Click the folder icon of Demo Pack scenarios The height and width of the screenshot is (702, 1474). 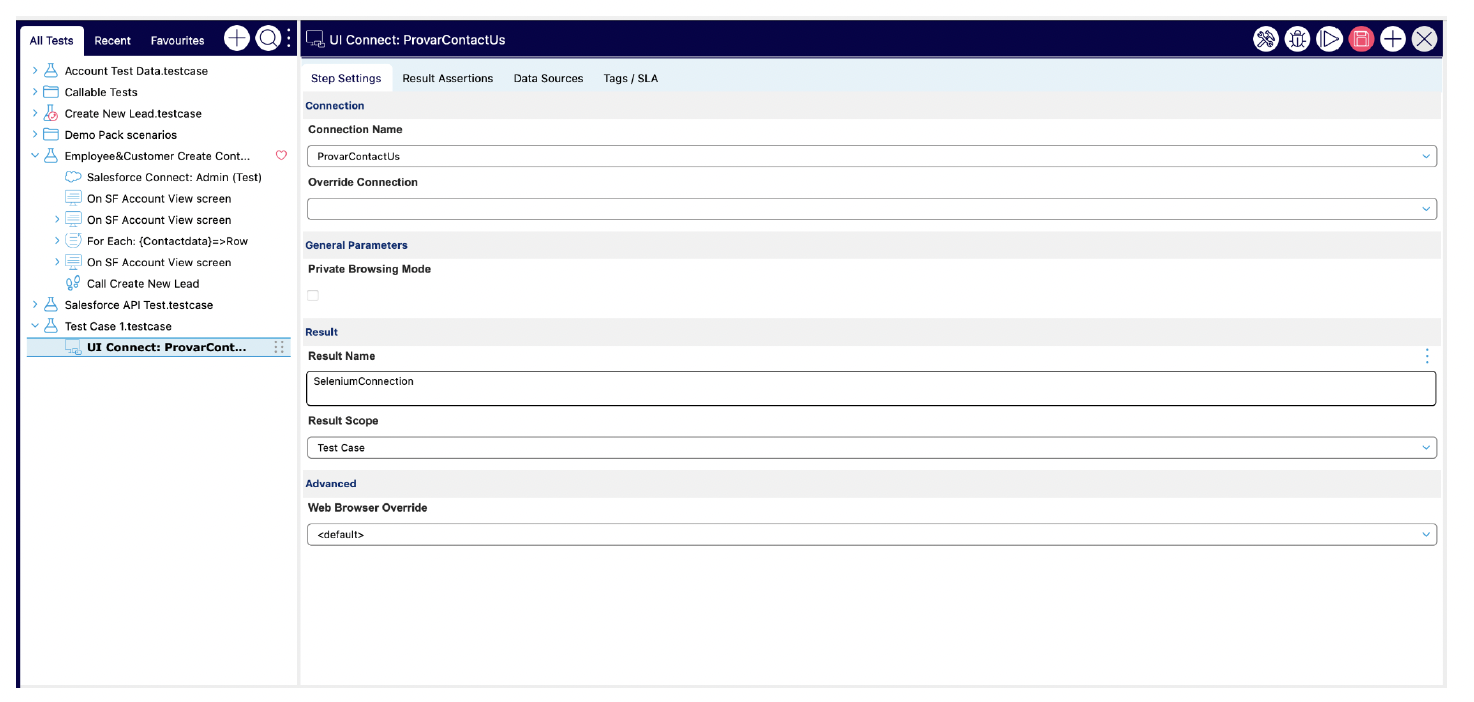51,135
